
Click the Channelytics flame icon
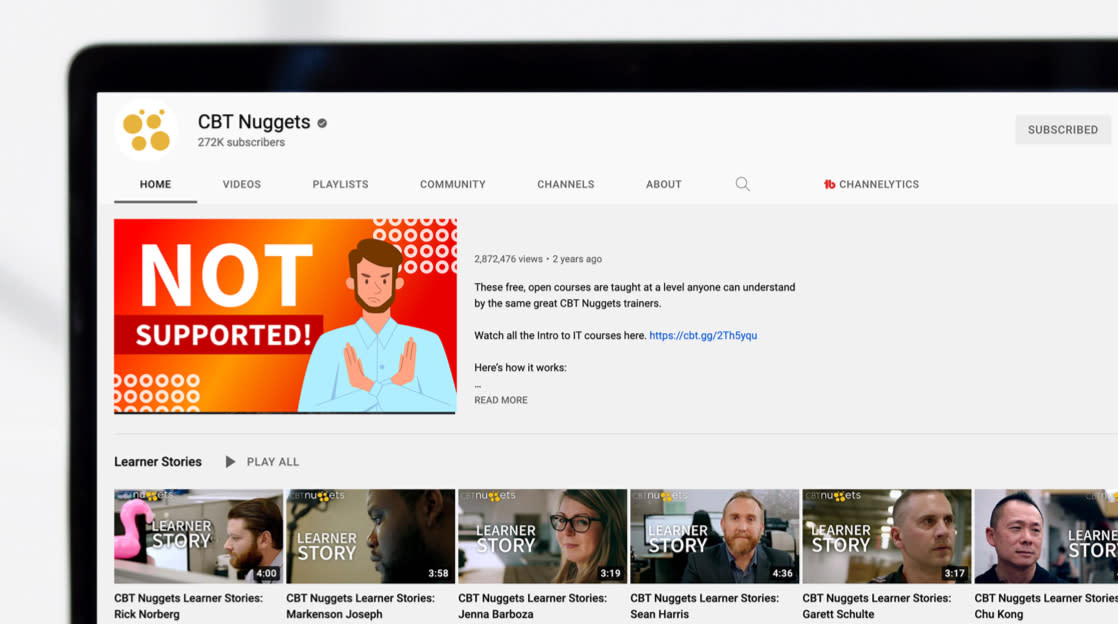[829, 184]
